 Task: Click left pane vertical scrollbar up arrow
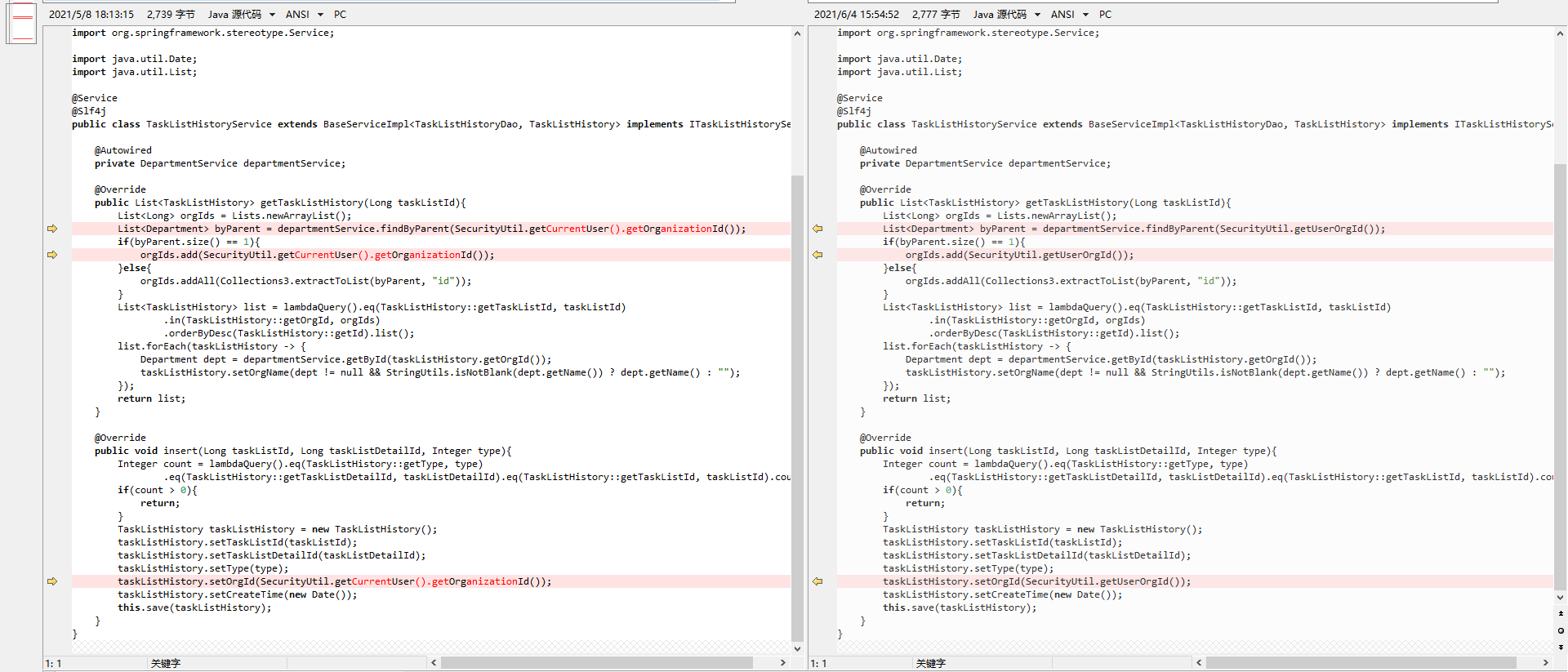pyautogui.click(x=798, y=33)
